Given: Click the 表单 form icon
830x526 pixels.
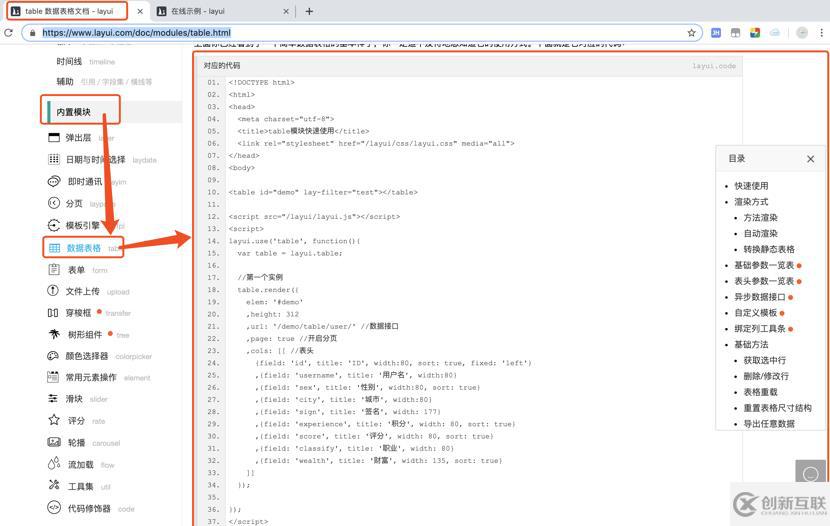Looking at the screenshot, I should (x=54, y=269).
